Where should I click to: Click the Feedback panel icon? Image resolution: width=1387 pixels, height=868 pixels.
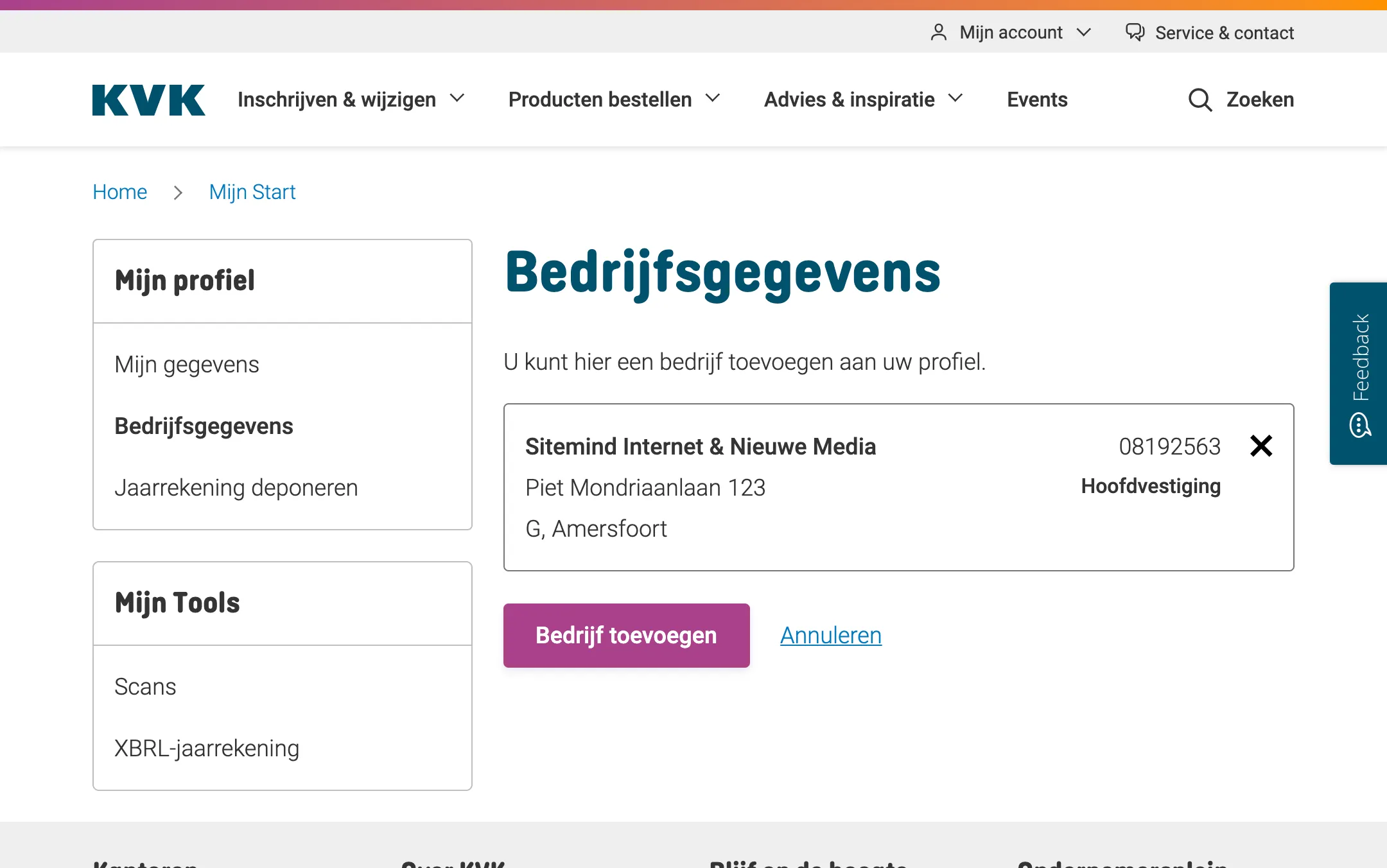1360,425
